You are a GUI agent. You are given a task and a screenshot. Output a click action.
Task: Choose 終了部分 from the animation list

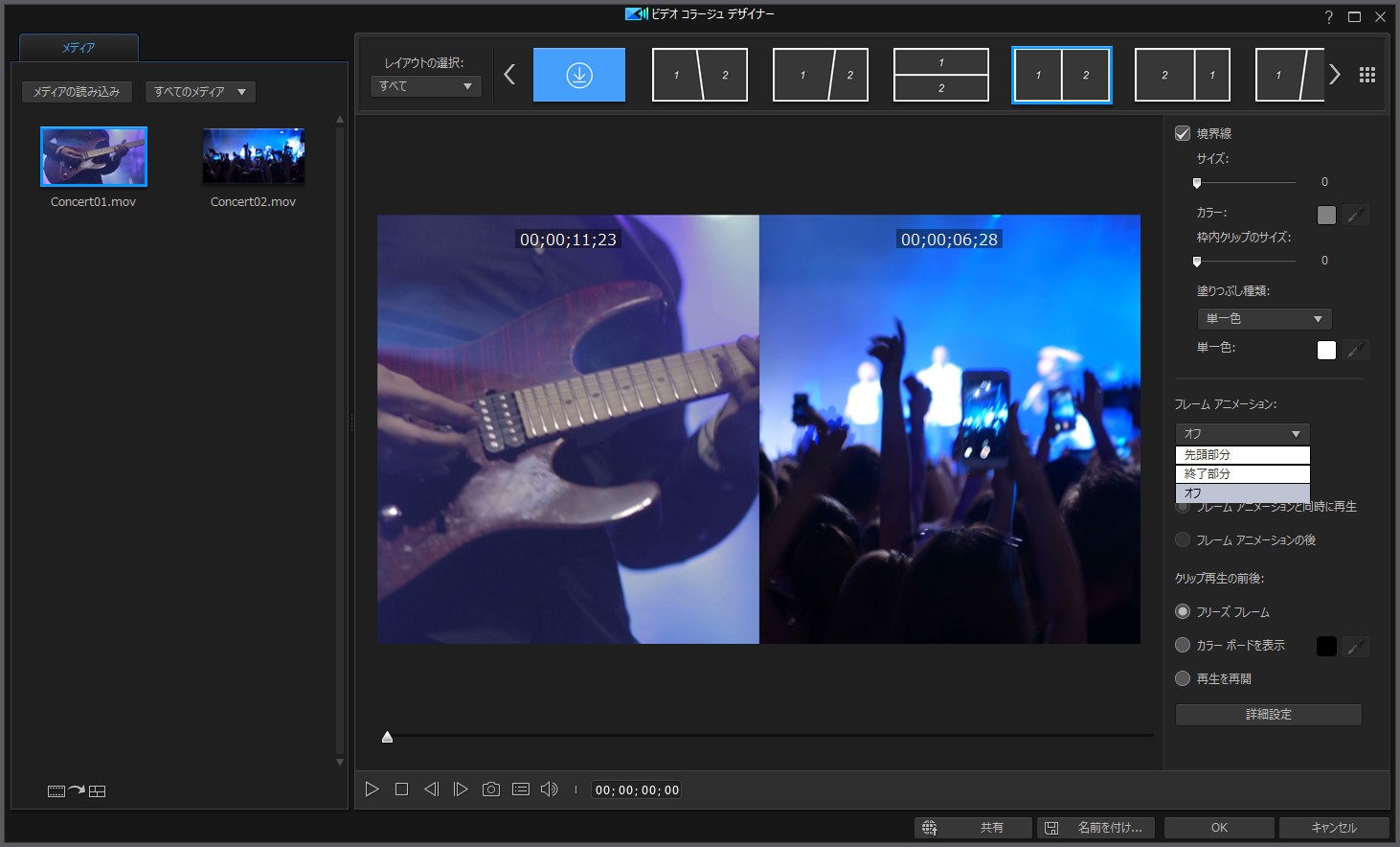click(1242, 474)
